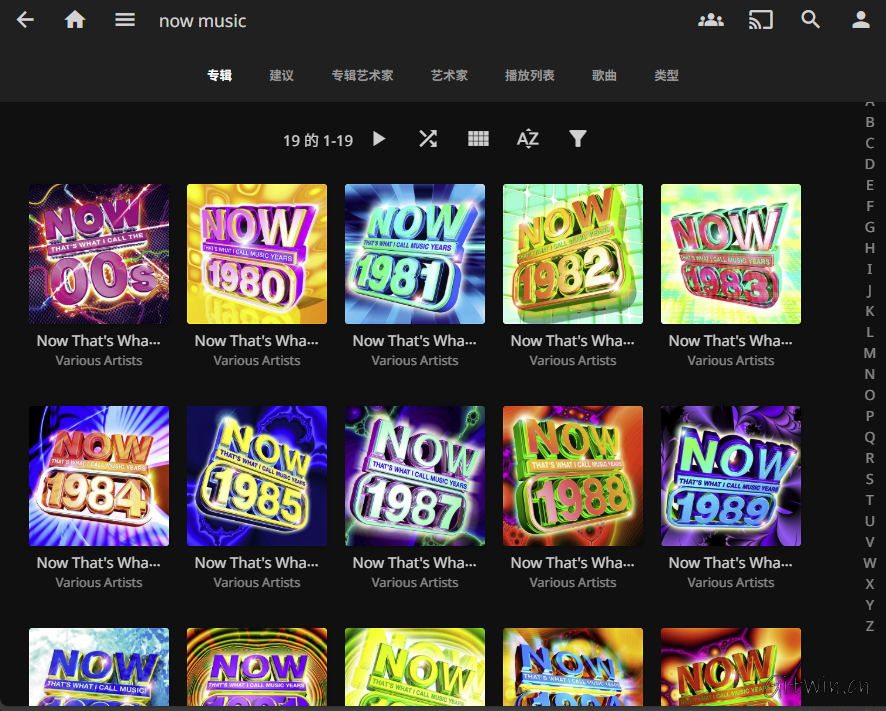Jump to letter B in alphabet picker
Screen dimensions: 886x711
click(x=870, y=122)
